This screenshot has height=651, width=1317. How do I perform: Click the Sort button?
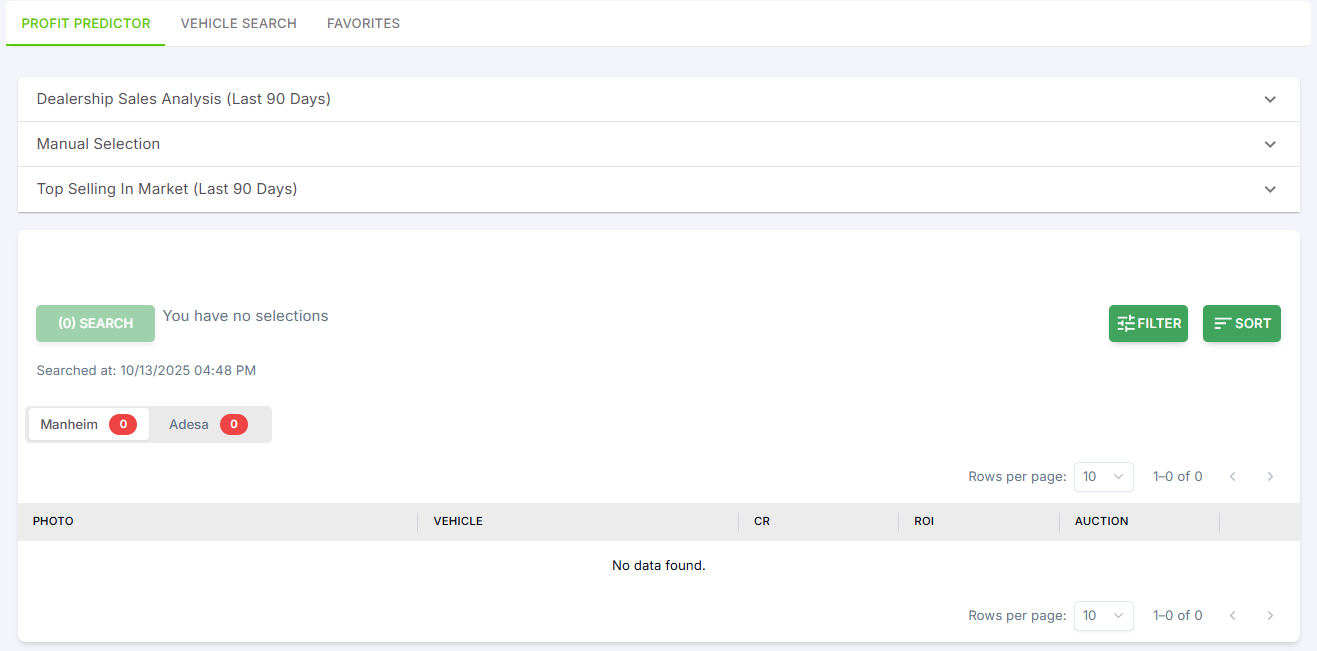[1241, 324]
